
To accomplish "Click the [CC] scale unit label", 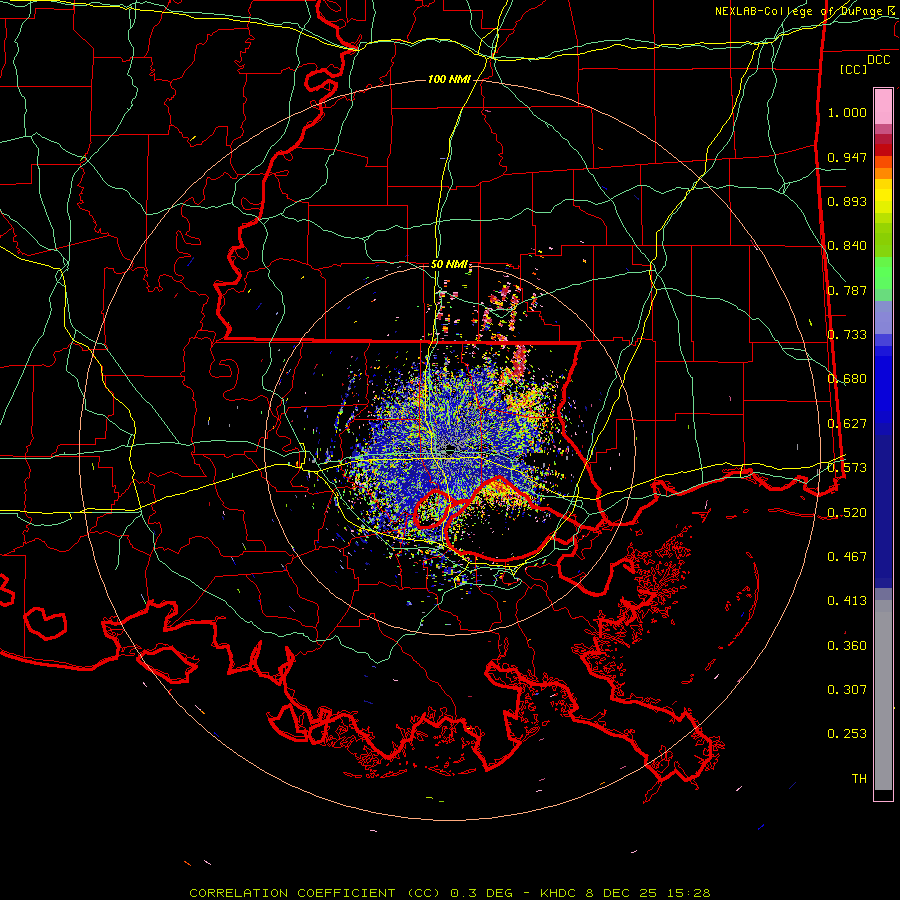I will [854, 69].
